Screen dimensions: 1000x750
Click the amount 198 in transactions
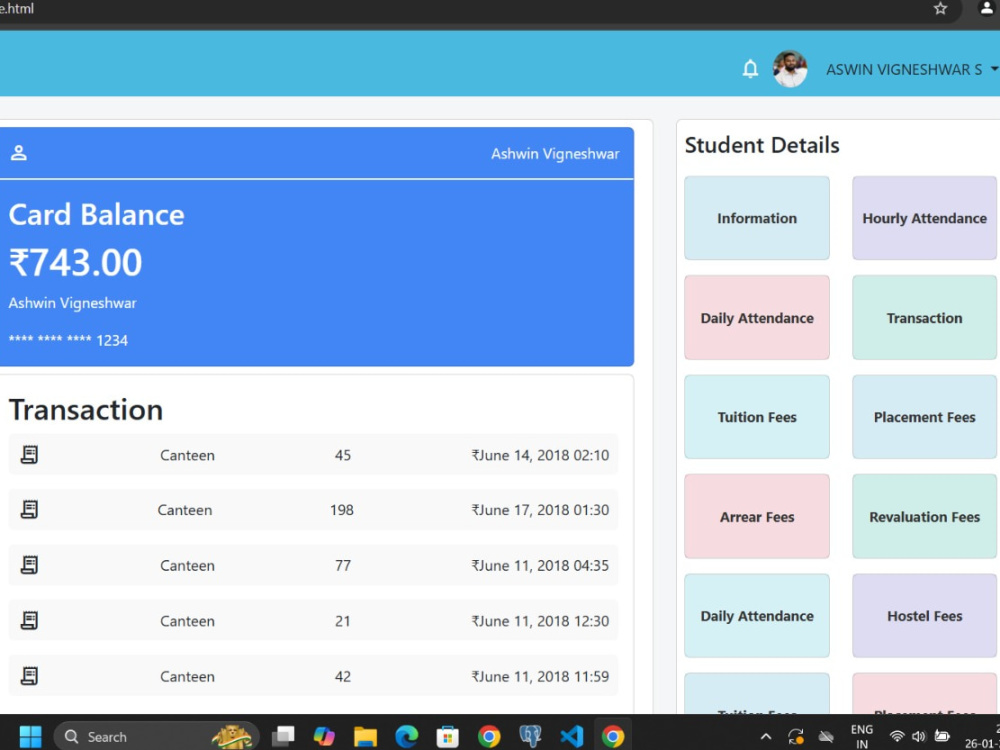tap(342, 510)
